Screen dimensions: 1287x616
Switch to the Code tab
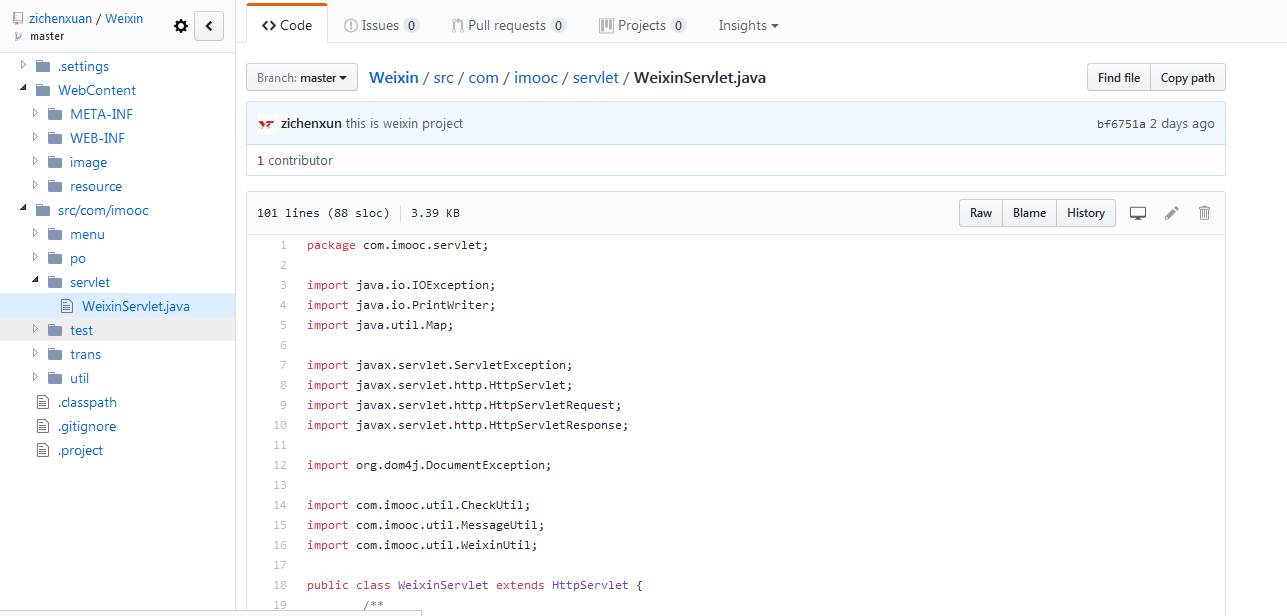point(287,26)
